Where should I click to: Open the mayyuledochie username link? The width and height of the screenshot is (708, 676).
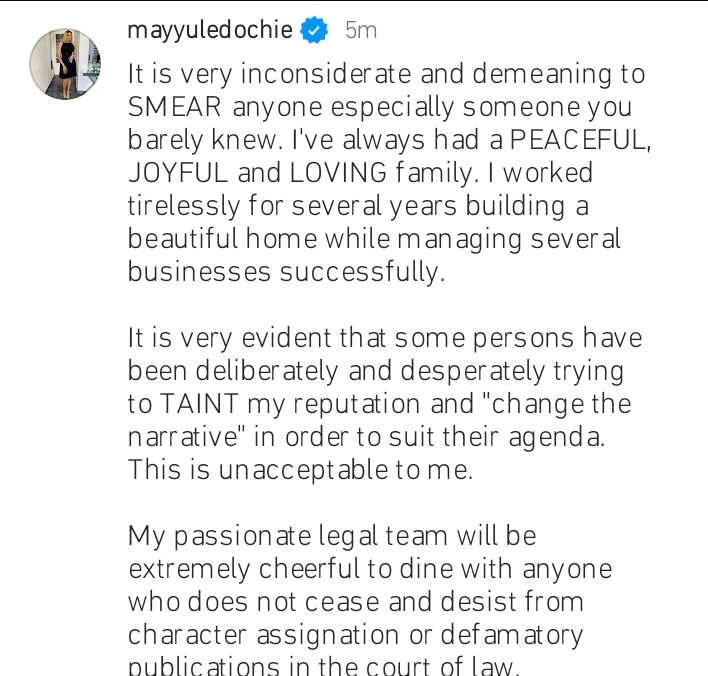210,31
